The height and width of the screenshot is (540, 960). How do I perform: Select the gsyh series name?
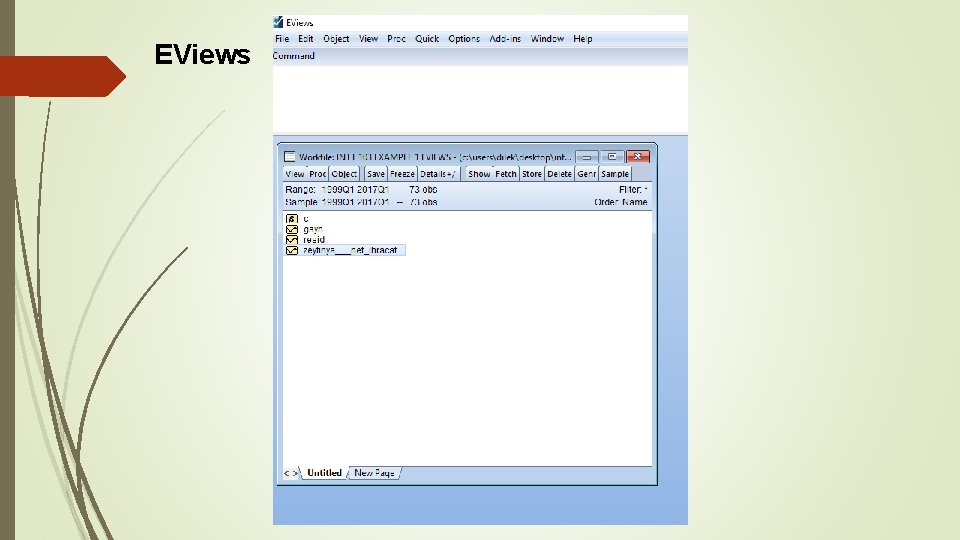(x=312, y=229)
